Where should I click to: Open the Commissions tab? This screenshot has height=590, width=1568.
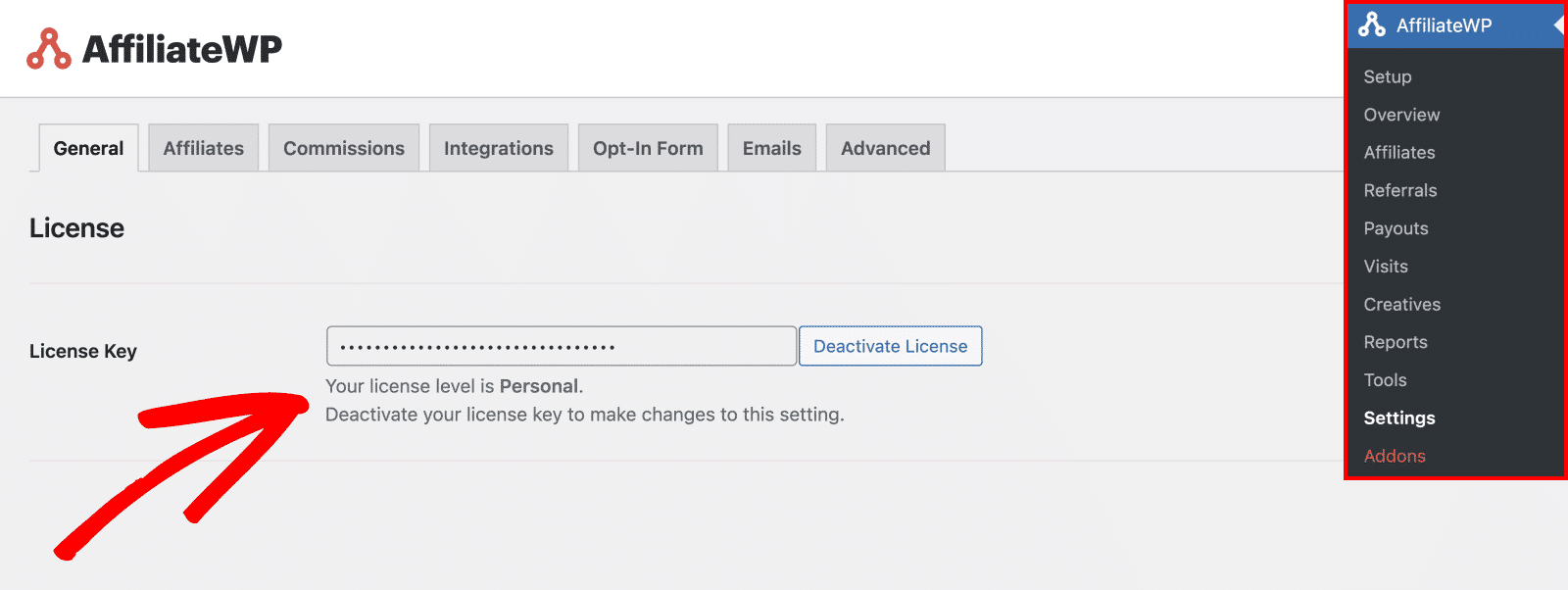coord(344,148)
